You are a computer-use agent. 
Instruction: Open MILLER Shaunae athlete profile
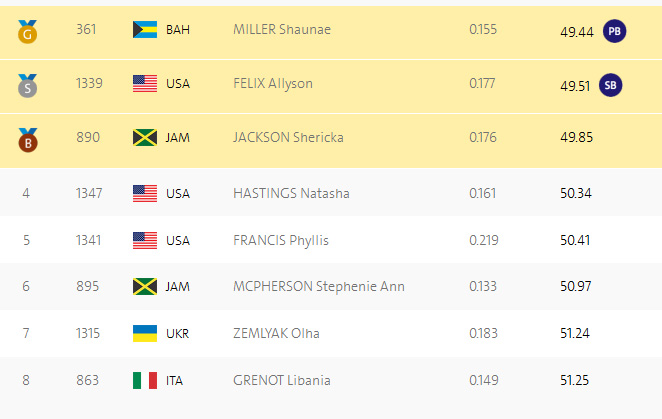tap(281, 30)
